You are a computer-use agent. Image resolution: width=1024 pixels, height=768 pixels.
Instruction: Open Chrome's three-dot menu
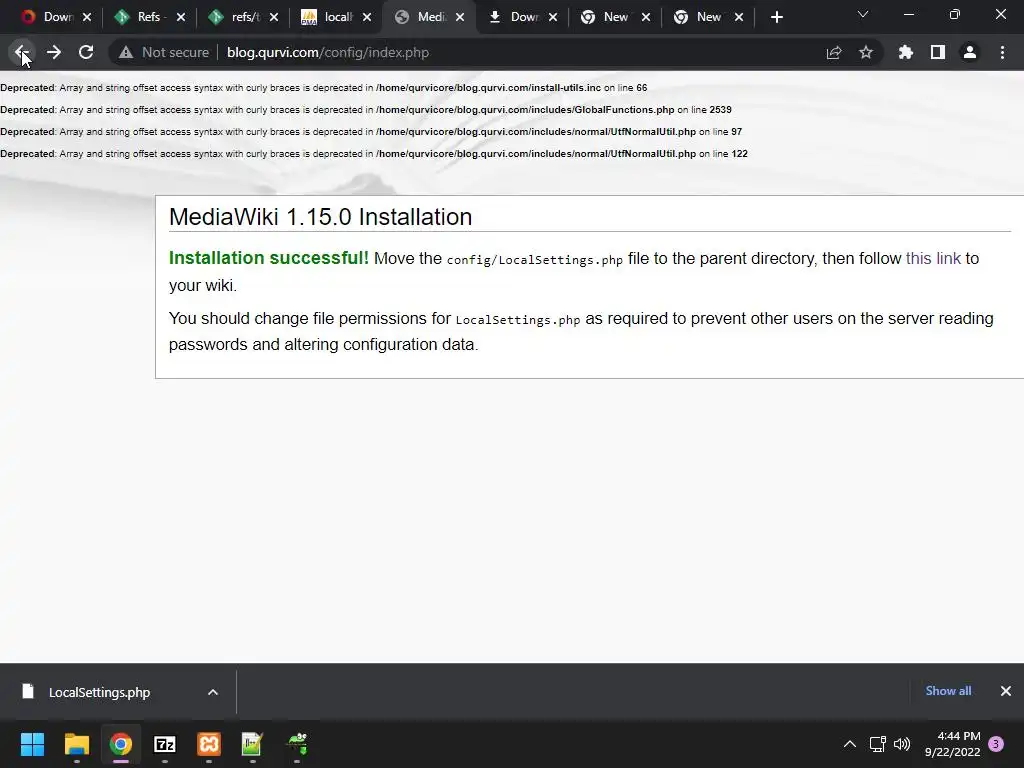(1002, 52)
